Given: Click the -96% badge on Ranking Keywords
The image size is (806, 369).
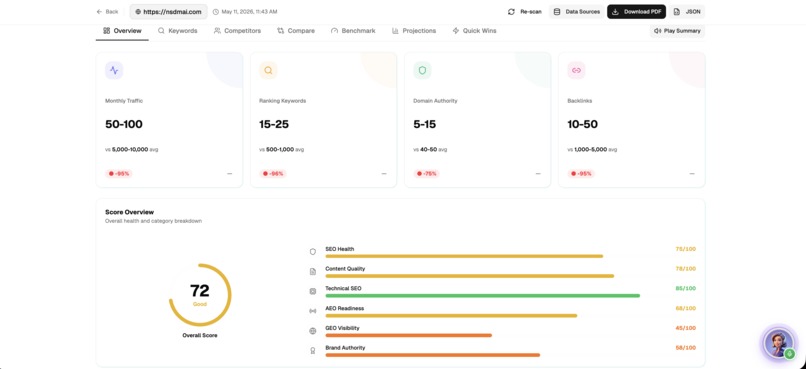Looking at the screenshot, I should click(x=273, y=174).
